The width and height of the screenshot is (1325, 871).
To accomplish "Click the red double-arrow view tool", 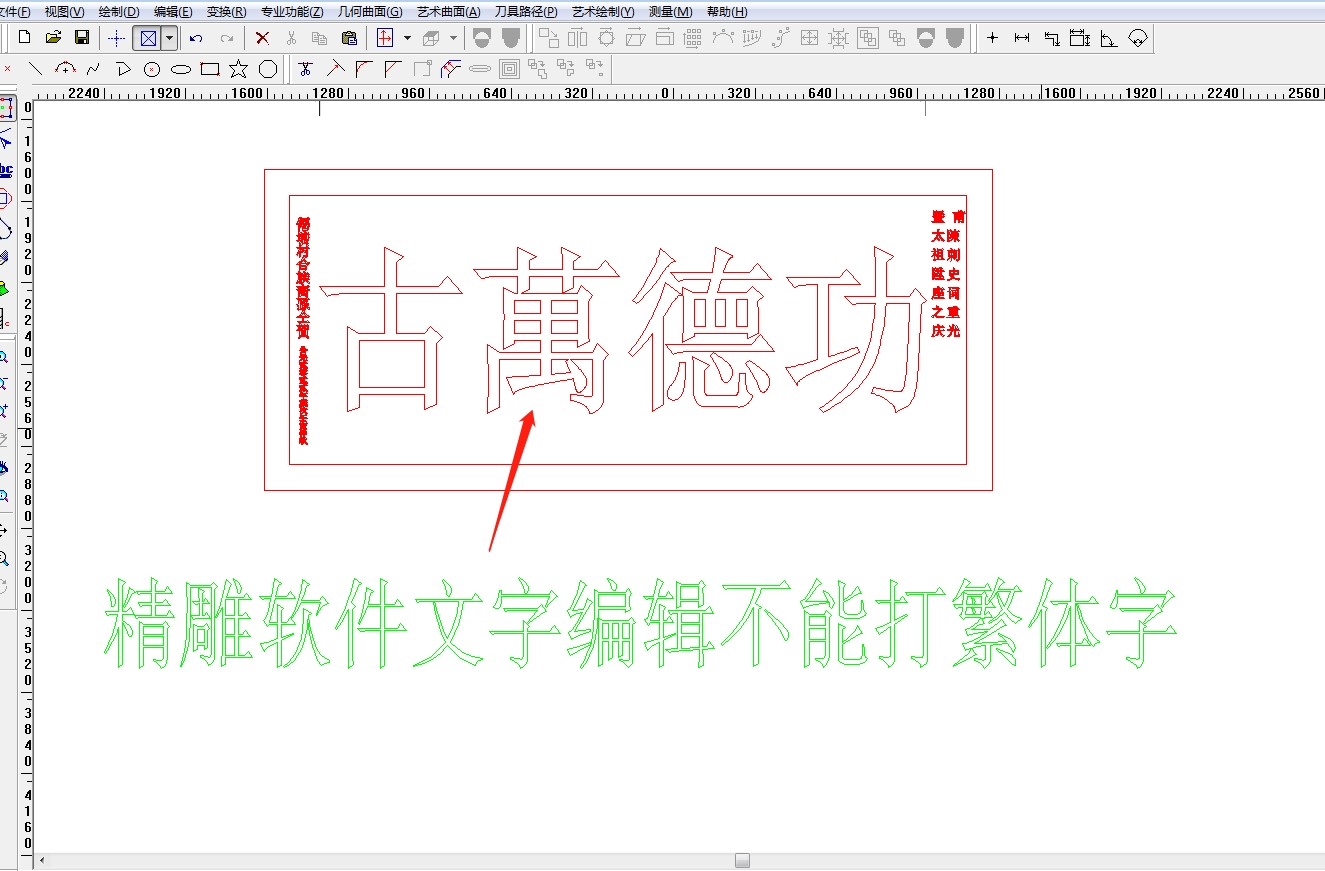I will [x=385, y=38].
